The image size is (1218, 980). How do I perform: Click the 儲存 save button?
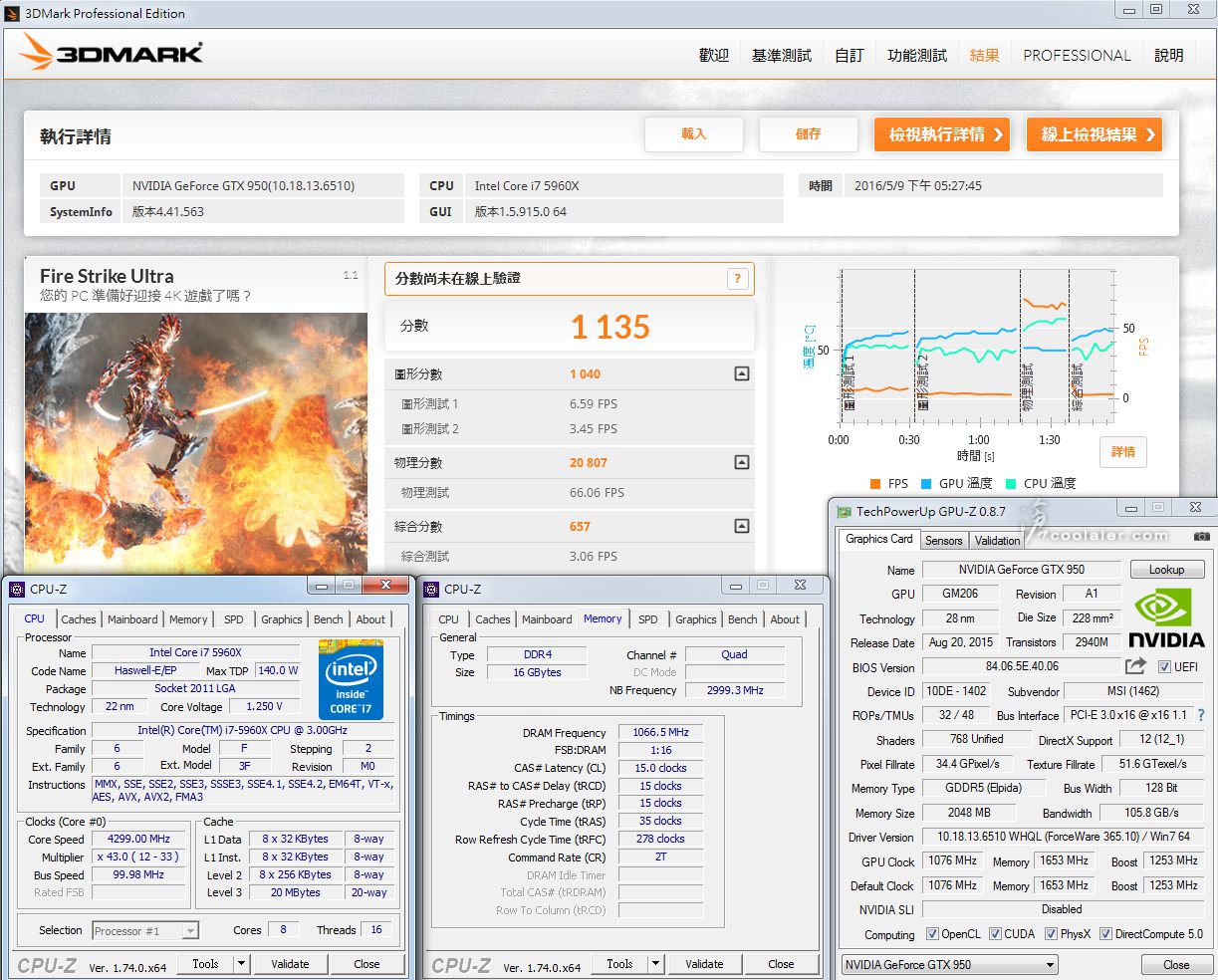click(809, 133)
